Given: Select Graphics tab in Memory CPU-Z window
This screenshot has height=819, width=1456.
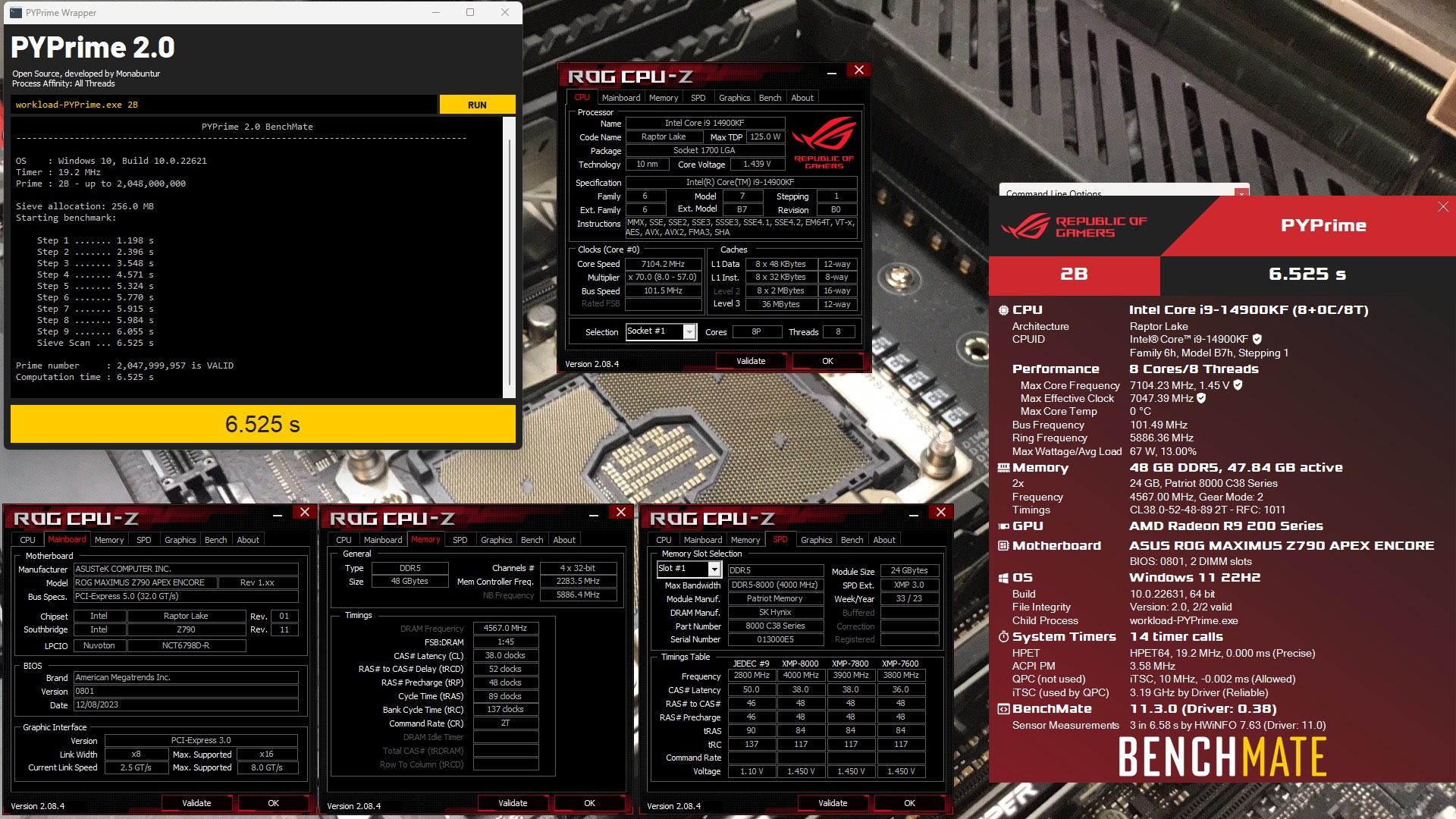Looking at the screenshot, I should click(497, 540).
